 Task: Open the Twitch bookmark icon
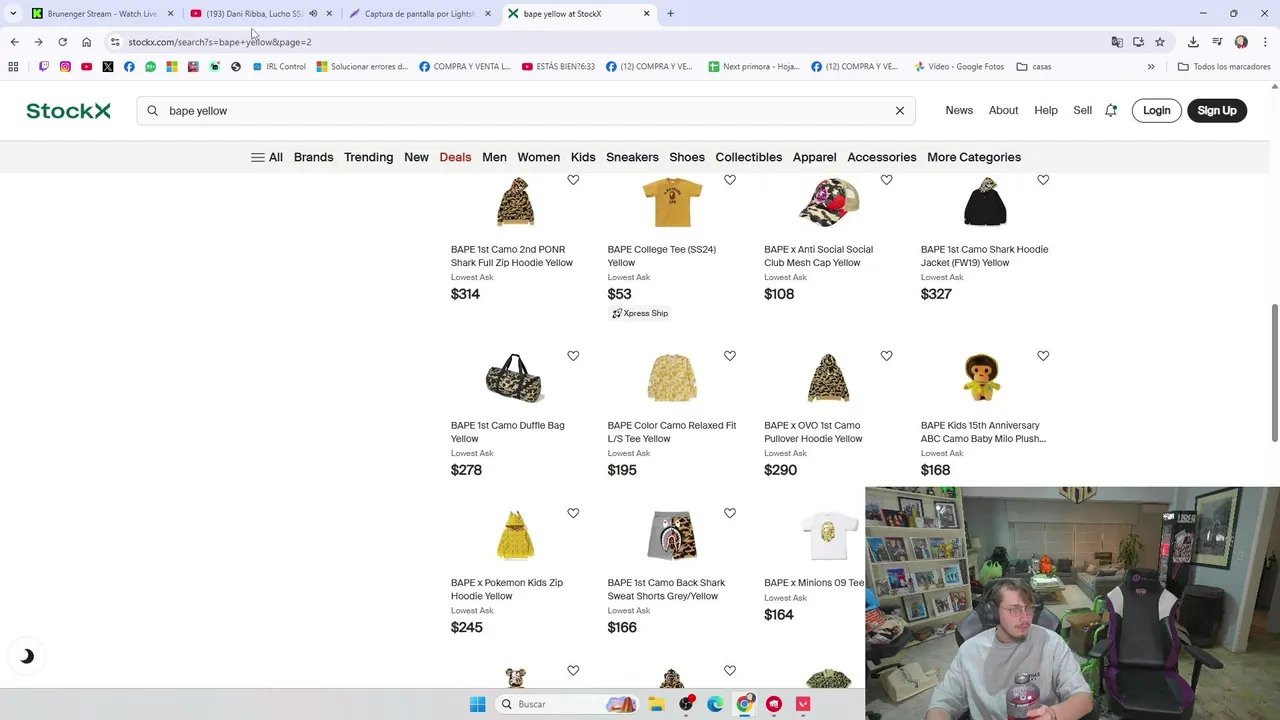[43, 67]
